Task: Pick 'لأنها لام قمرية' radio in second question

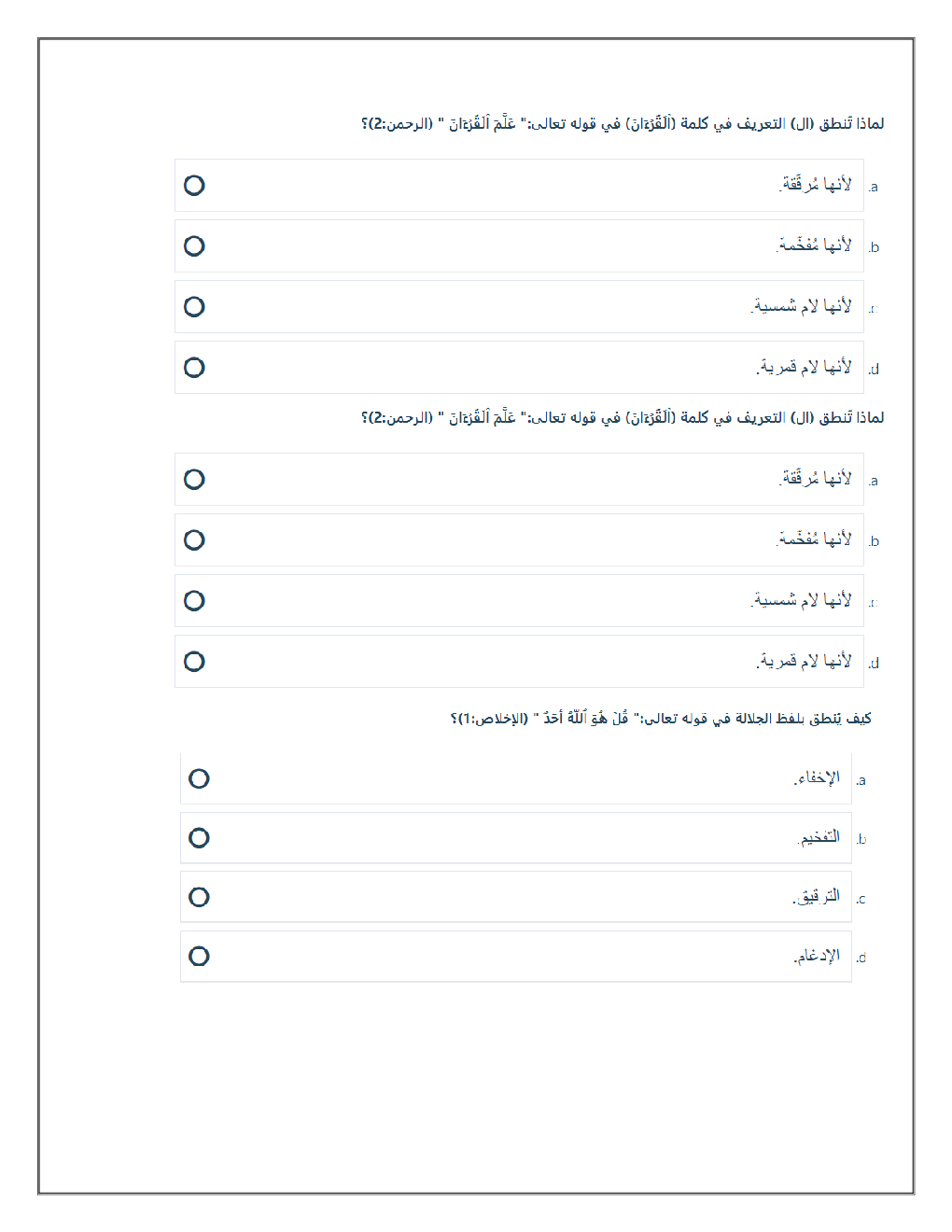Action: point(194,662)
